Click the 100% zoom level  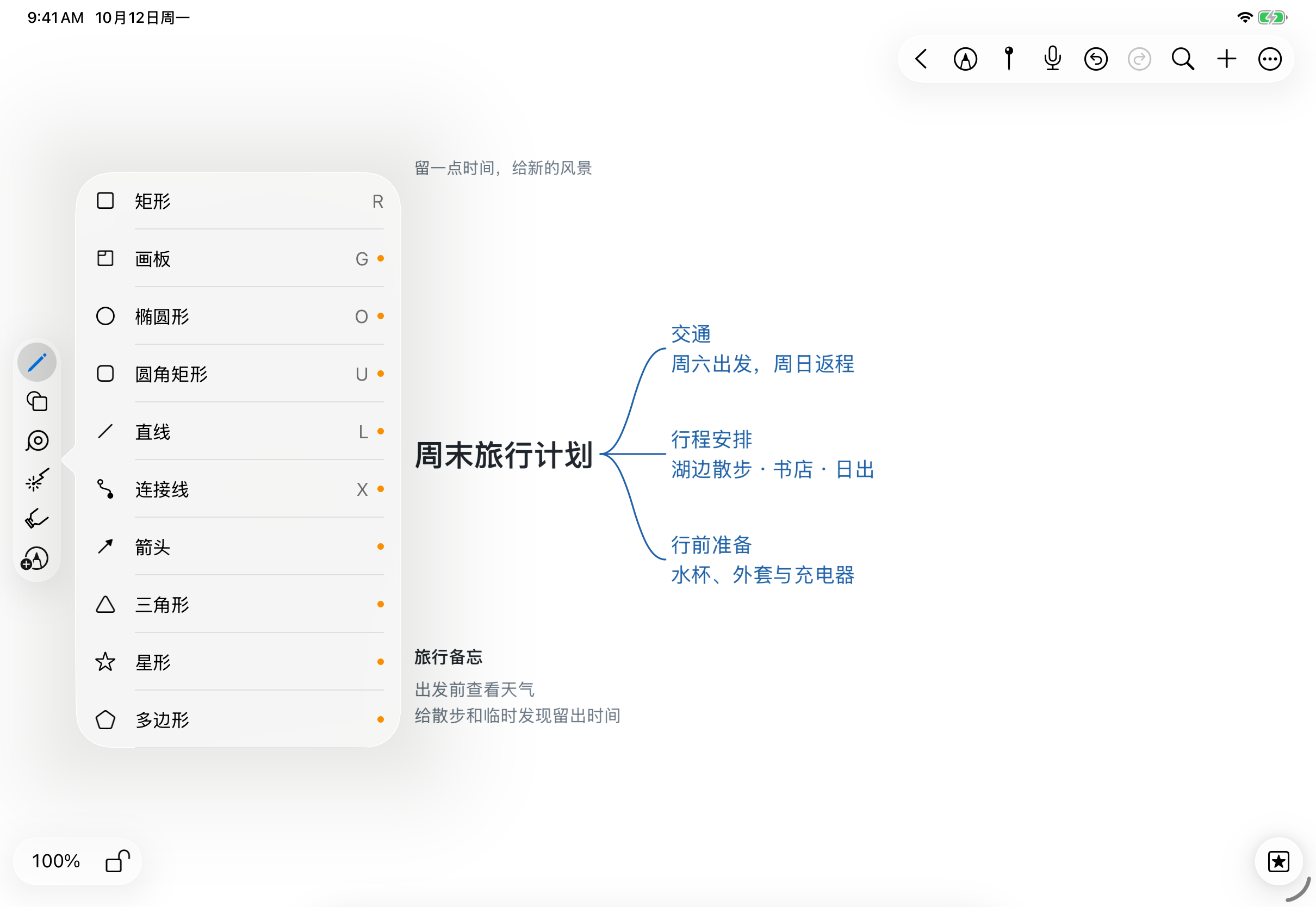tap(55, 860)
